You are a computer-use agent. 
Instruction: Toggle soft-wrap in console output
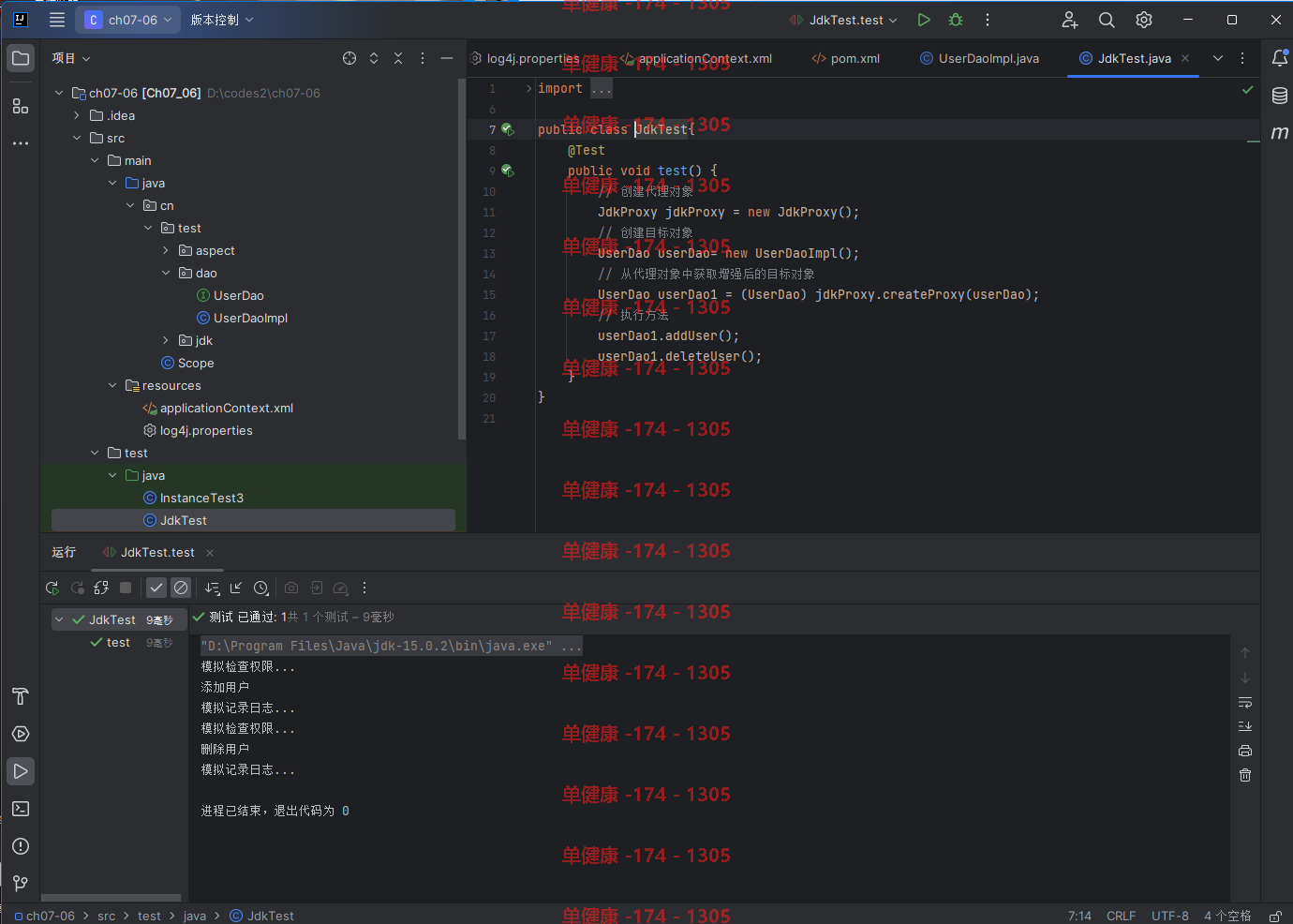1245,702
